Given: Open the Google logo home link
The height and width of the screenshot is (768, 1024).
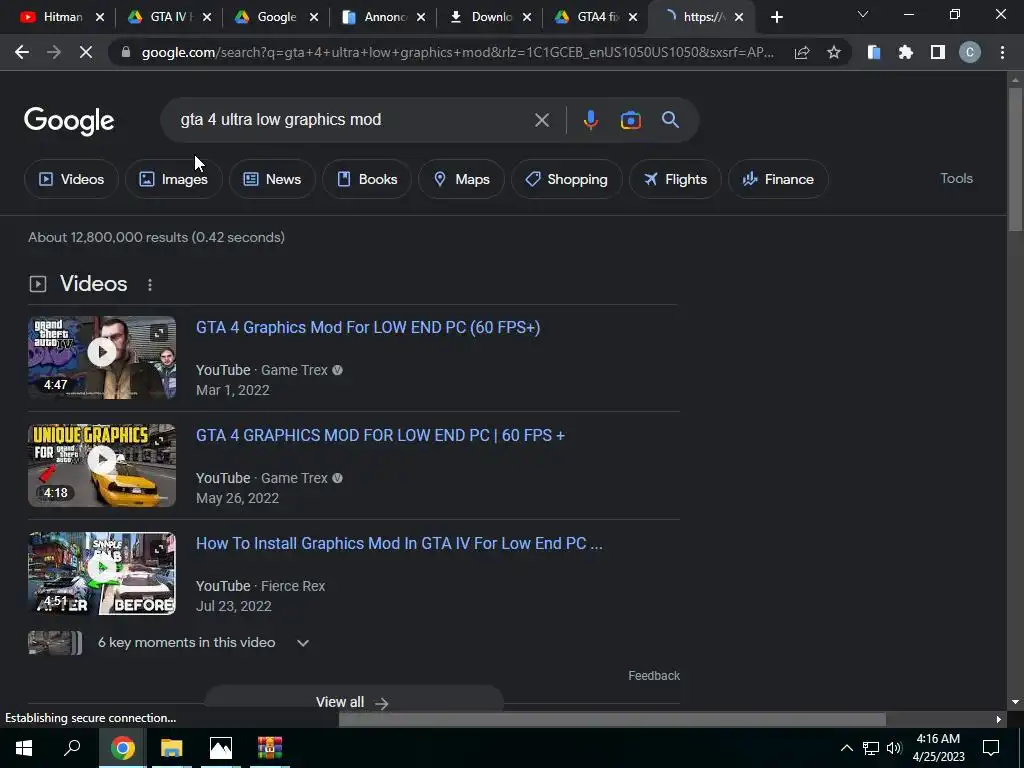Looking at the screenshot, I should point(69,121).
